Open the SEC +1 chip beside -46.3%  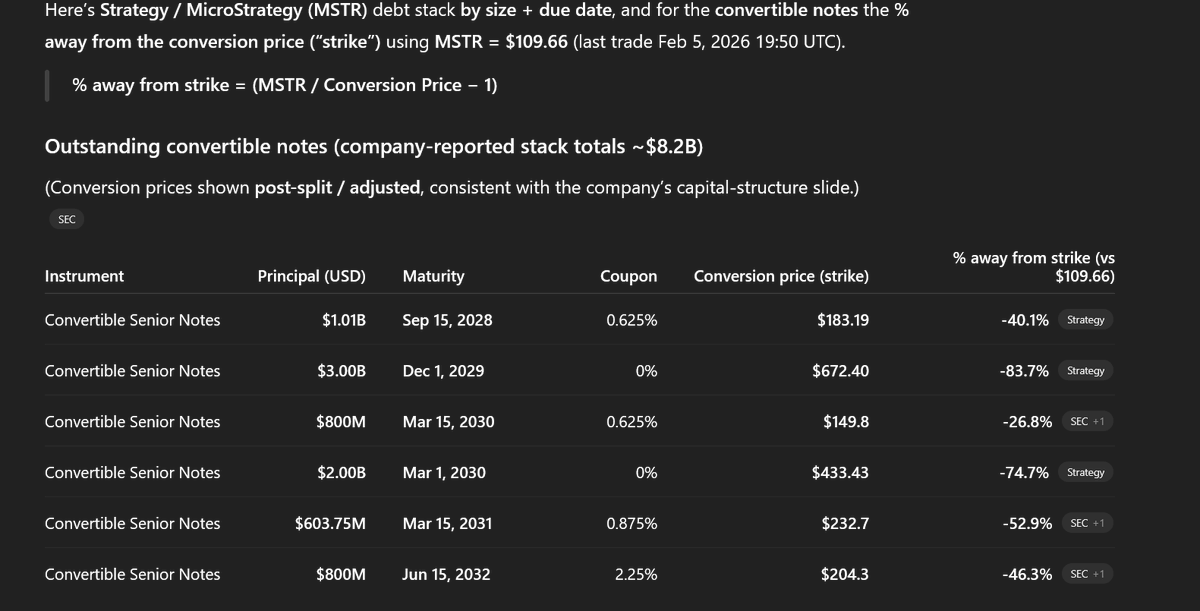point(1087,574)
